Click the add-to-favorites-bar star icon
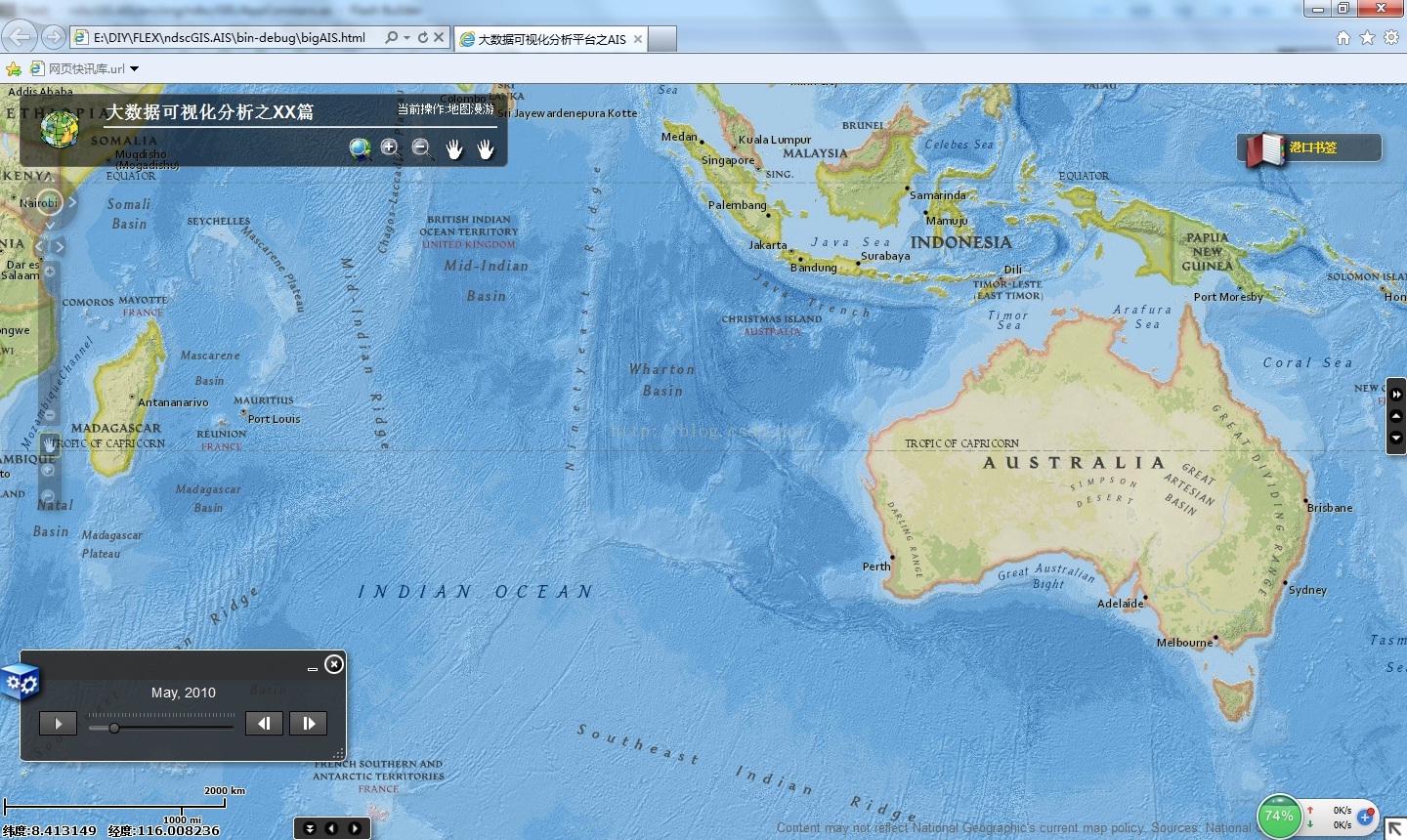 [14, 68]
